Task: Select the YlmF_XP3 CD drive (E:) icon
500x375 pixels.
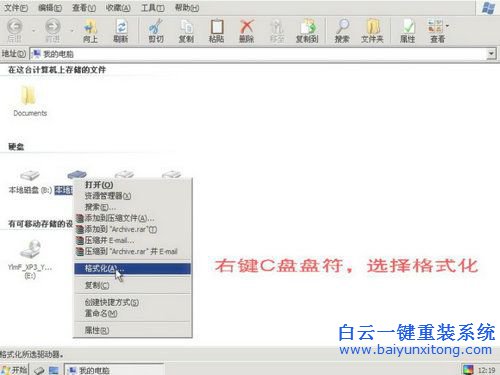Action: pos(30,249)
